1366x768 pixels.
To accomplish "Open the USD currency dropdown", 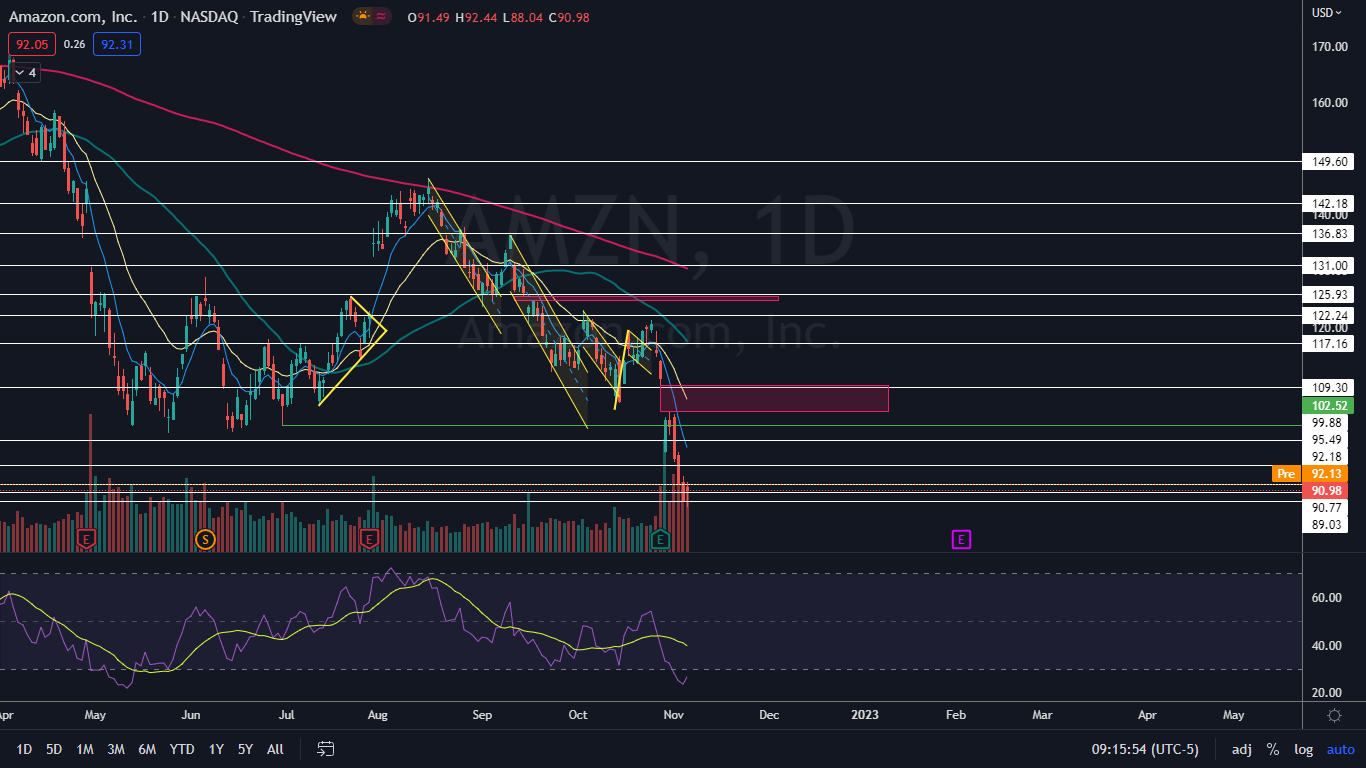I will click(1327, 13).
